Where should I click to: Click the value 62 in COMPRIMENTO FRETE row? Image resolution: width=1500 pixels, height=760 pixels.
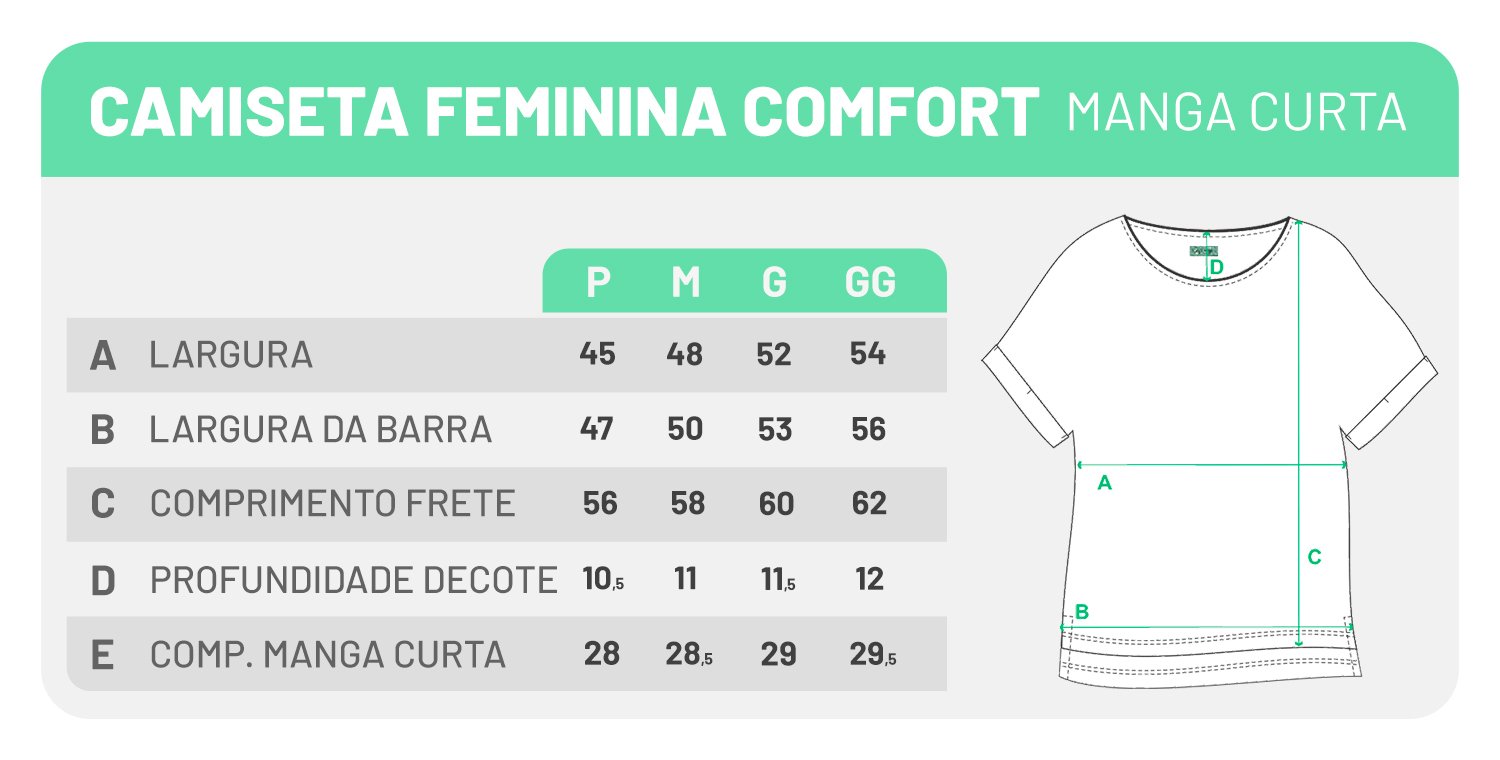pos(869,503)
